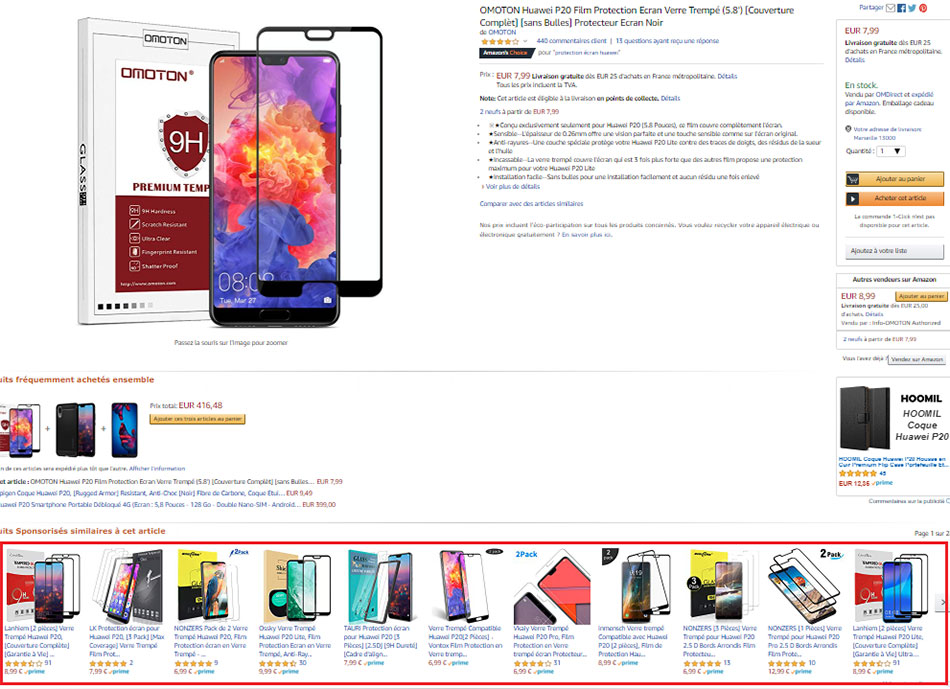The image size is (950, 689).
Task: Expand the rating breakdown arrow beside stars
Action: (525, 42)
